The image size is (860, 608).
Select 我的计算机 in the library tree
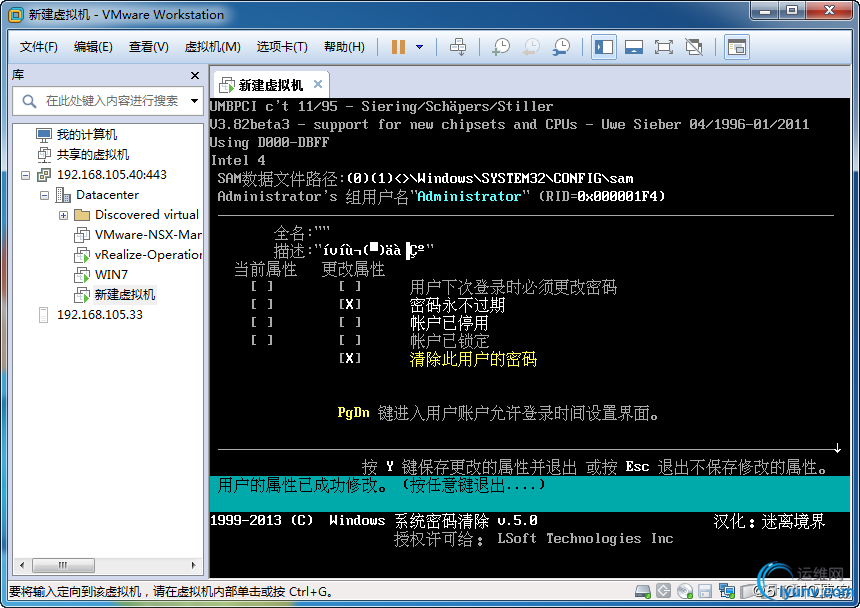click(x=87, y=134)
